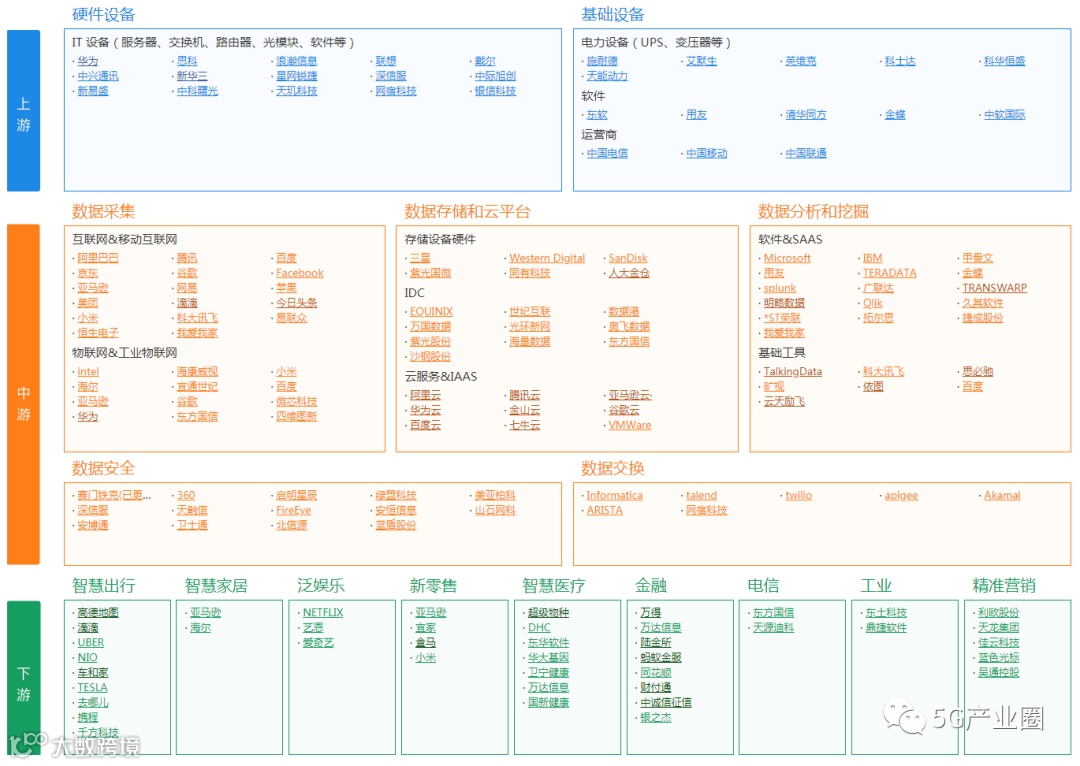The image size is (1080, 766).
Task: Open the Facebook link
Action: (x=300, y=273)
